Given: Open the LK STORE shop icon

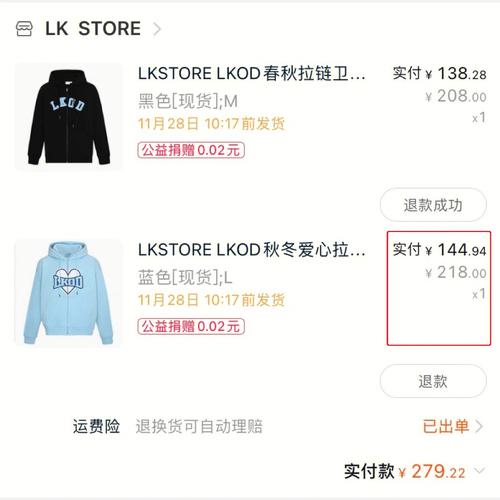Looking at the screenshot, I should click(x=24, y=29).
